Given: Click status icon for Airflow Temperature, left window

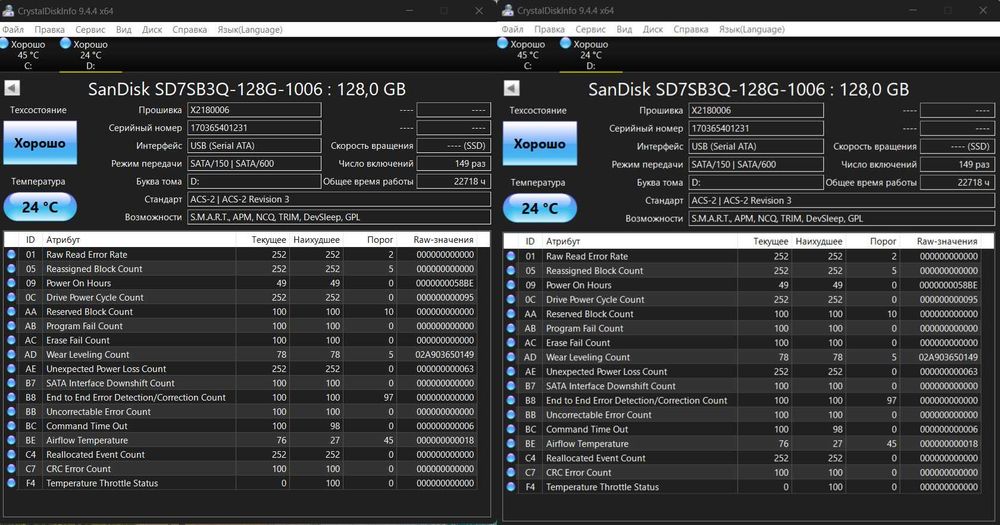Looking at the screenshot, I should coord(11,440).
